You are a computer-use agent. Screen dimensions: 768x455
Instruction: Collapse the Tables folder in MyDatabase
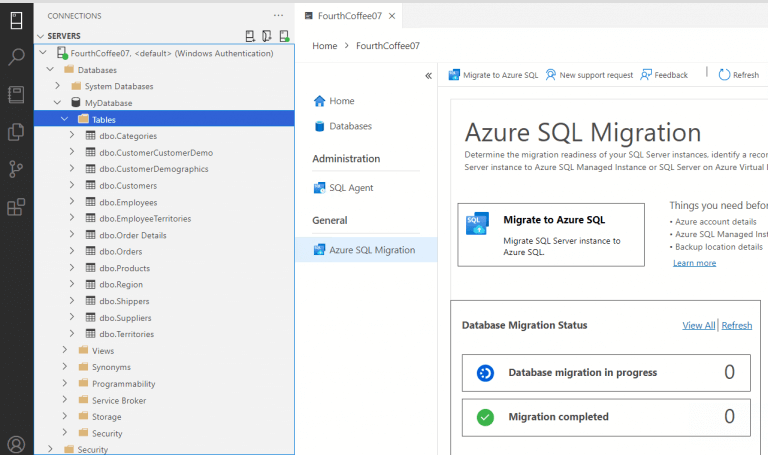click(x=65, y=119)
